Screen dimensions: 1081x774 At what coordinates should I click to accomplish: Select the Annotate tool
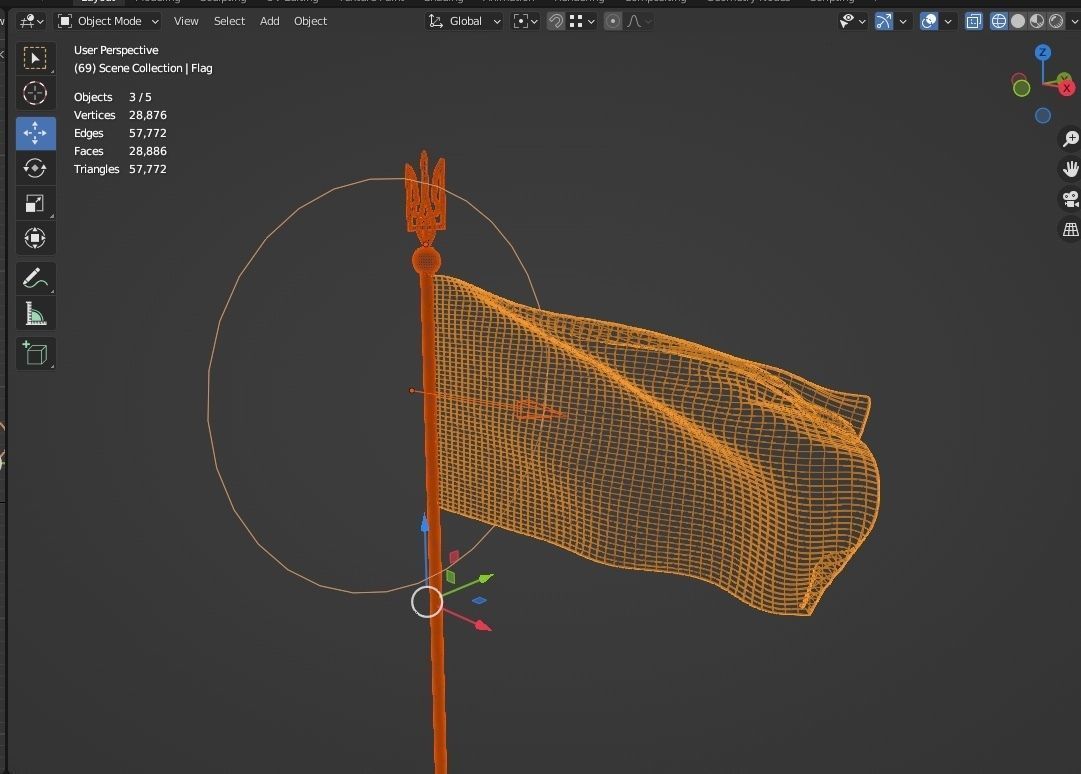35,278
